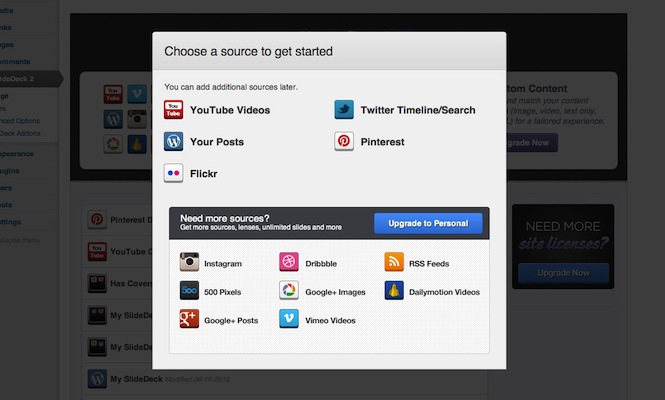Choose the Vimeo Videos icon
This screenshot has width=665, height=400.
point(289,319)
